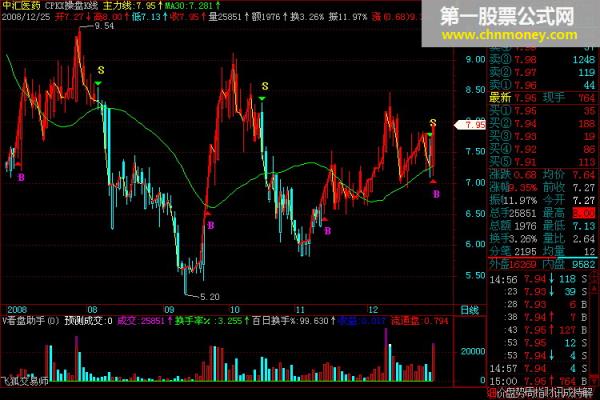
Task: Click the 2008 label on time axis
Action: click(x=17, y=310)
